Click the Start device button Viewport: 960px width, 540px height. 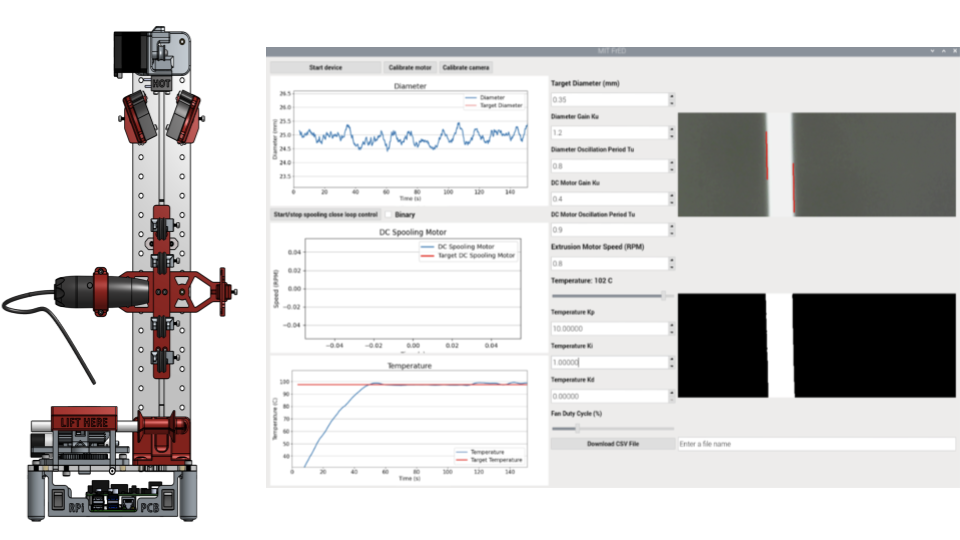[325, 68]
